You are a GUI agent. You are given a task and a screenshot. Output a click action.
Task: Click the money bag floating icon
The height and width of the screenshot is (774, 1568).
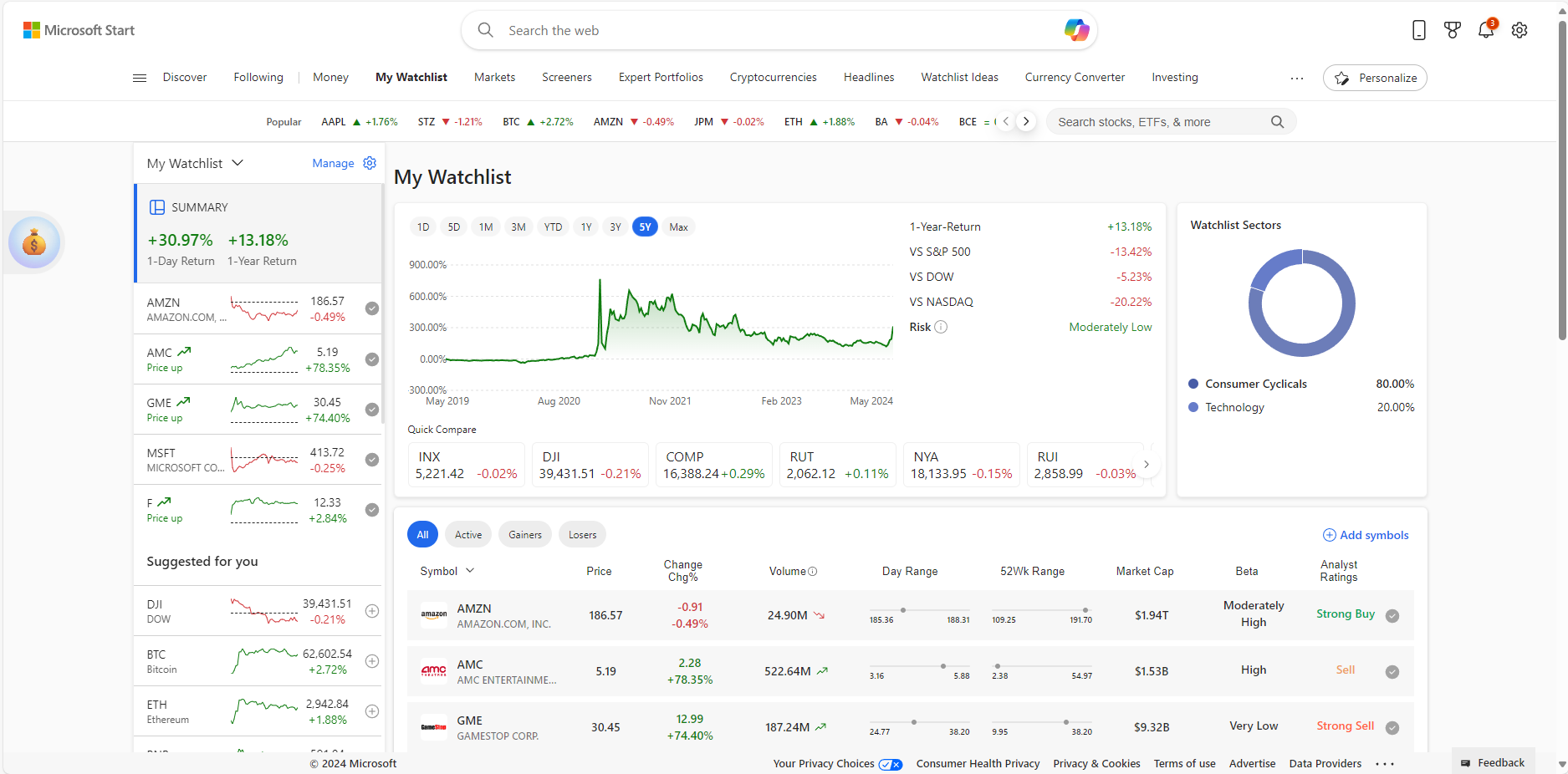tap(34, 243)
